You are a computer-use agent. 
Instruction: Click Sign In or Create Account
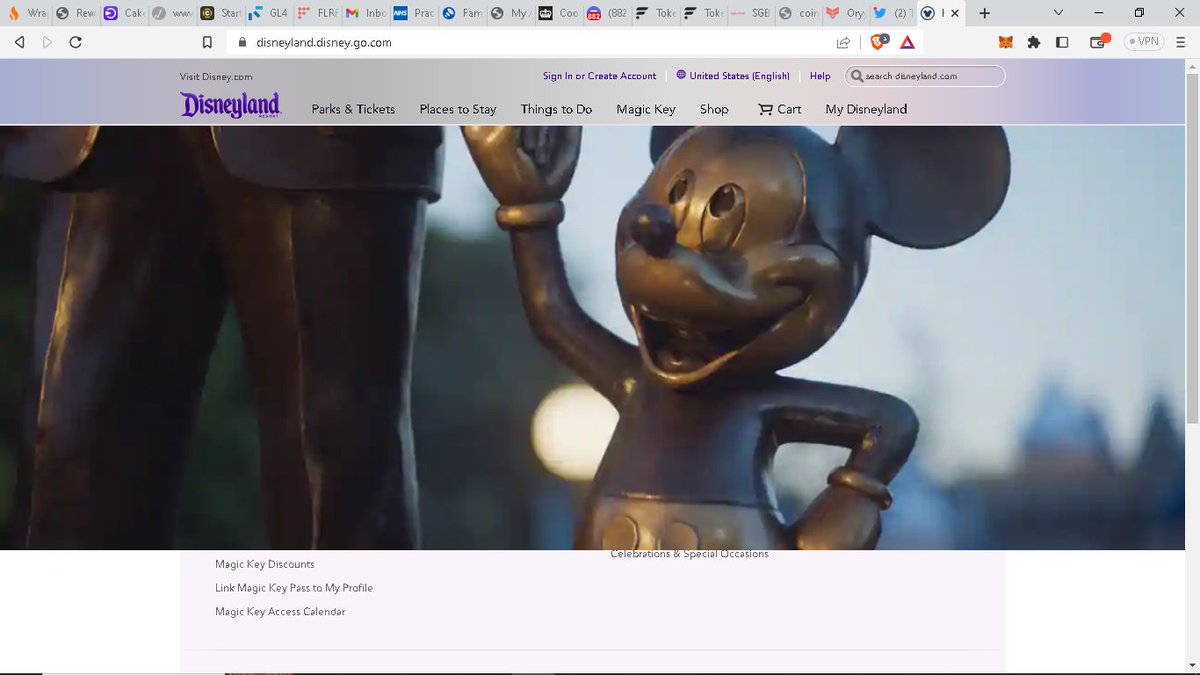click(x=600, y=76)
